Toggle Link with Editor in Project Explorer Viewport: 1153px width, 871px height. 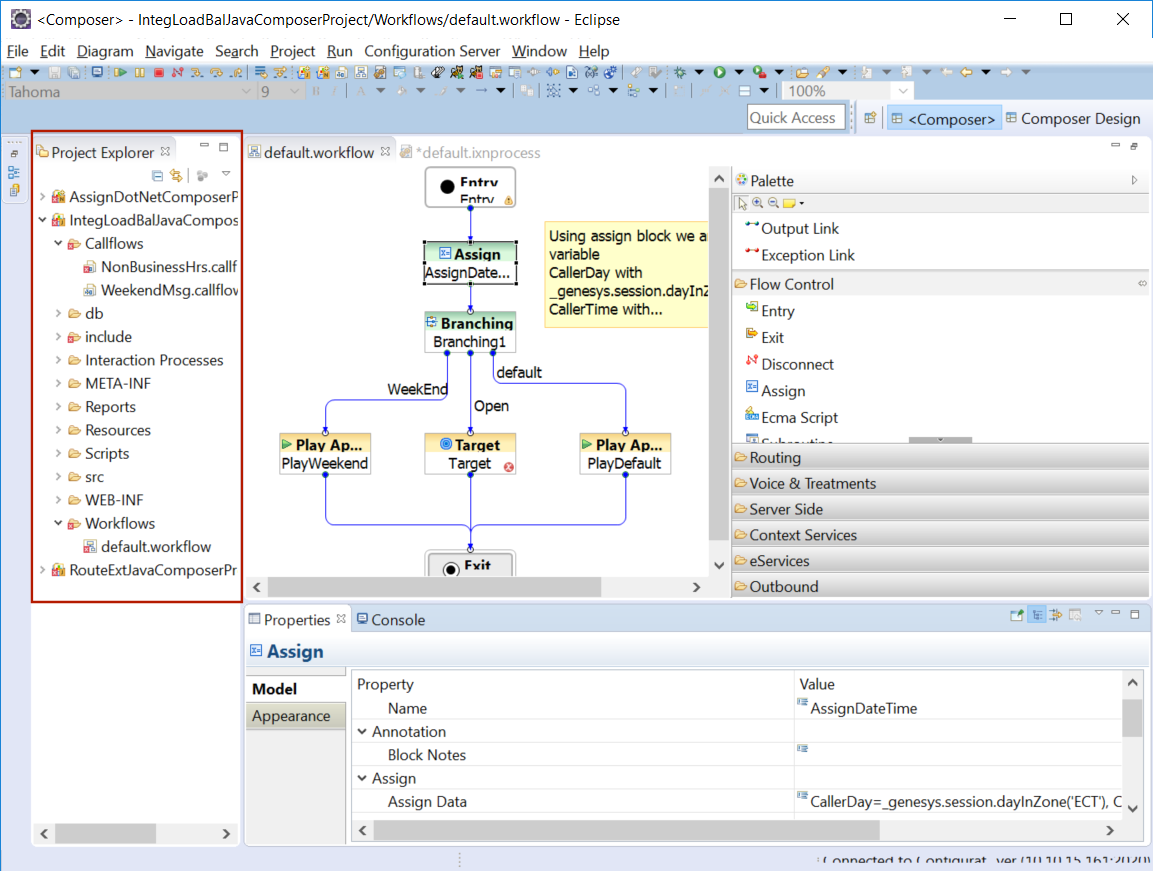click(x=176, y=175)
